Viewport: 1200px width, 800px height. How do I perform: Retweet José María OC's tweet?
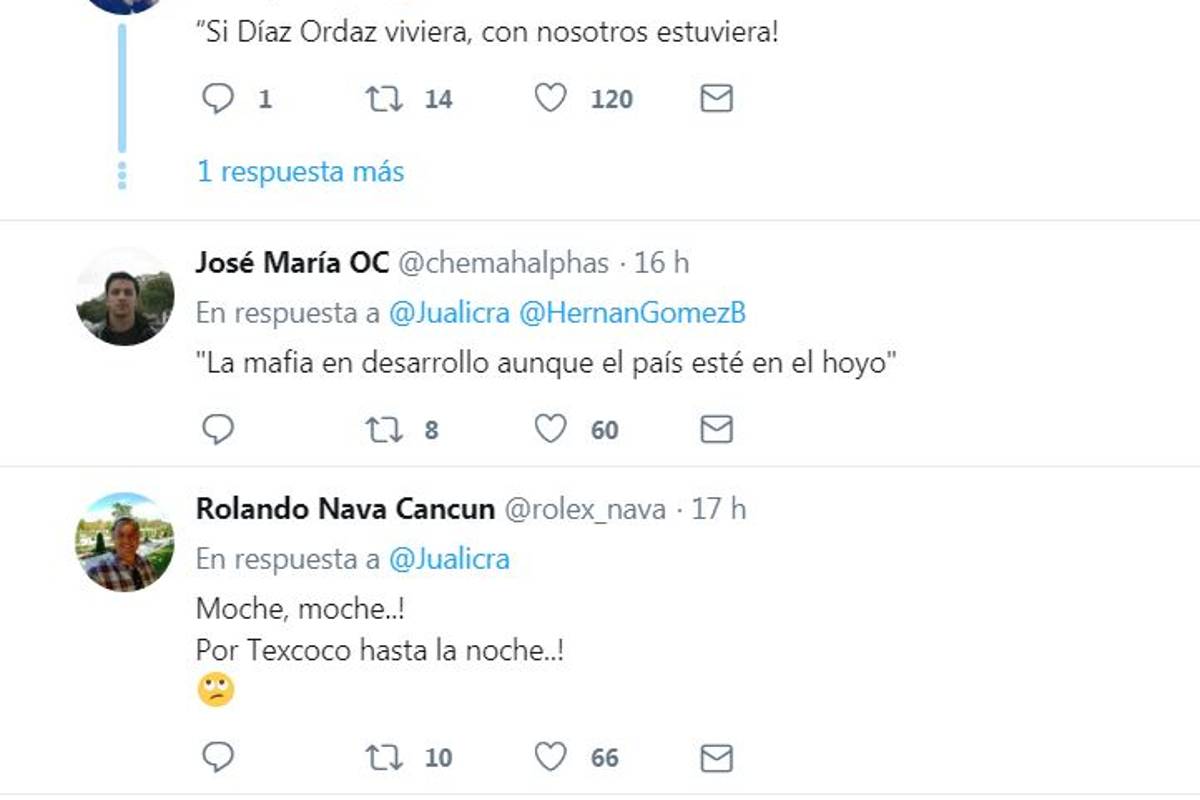coord(384,429)
